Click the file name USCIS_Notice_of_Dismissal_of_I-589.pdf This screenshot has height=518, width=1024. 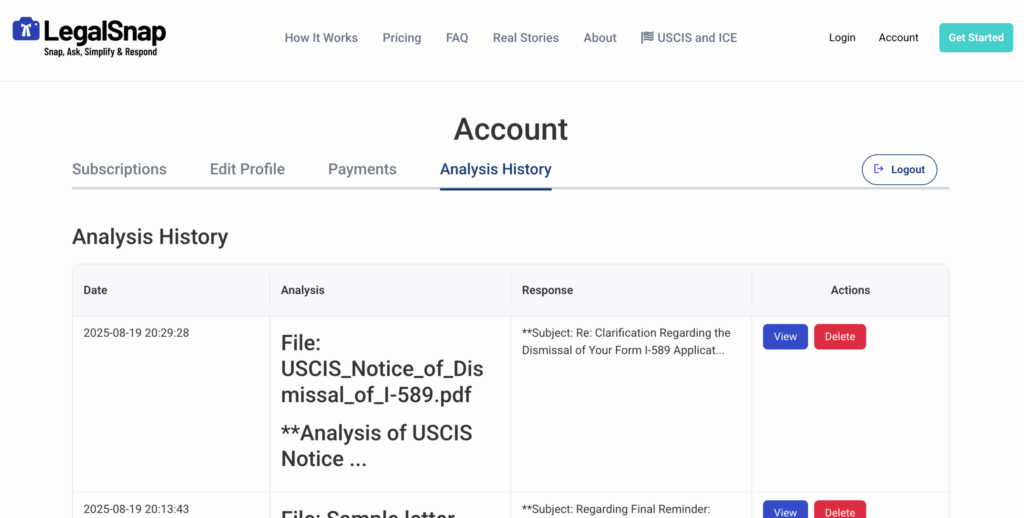point(382,369)
